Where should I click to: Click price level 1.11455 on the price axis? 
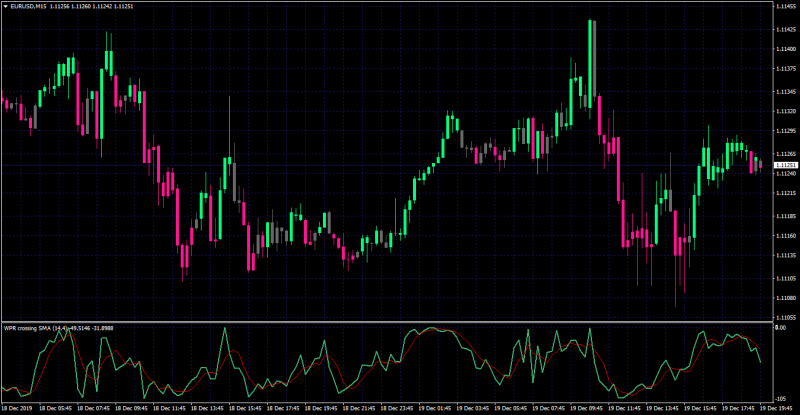(786, 6)
